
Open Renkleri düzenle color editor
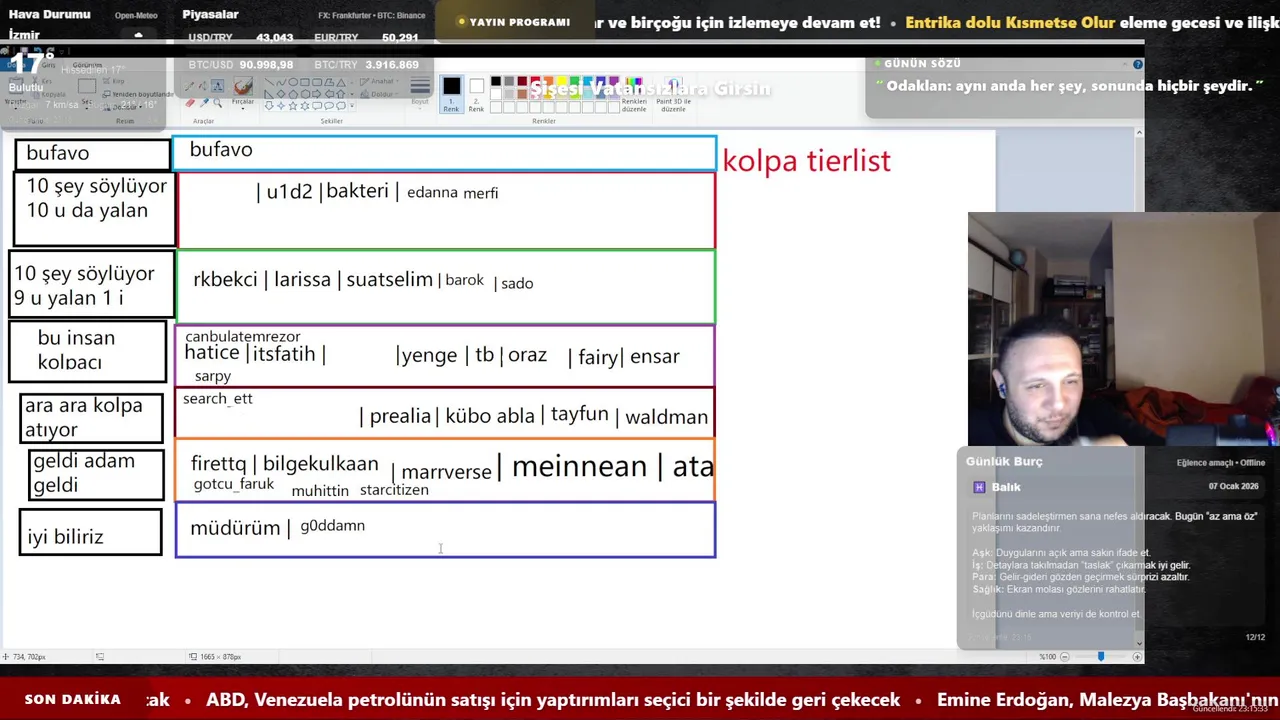tap(635, 96)
